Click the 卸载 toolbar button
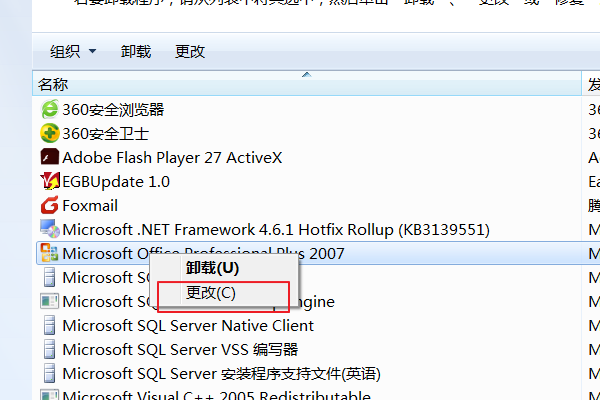 tap(136, 51)
